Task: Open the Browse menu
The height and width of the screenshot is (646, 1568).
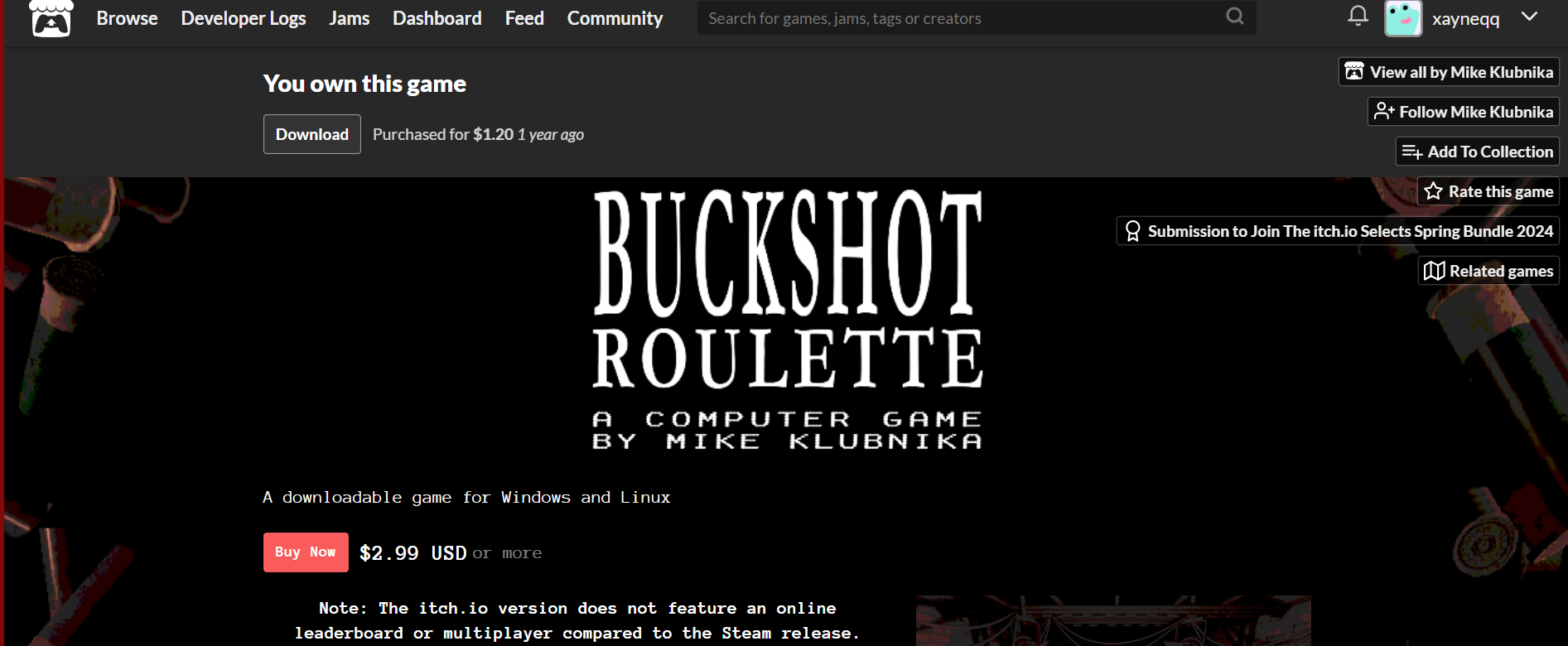Action: [127, 18]
